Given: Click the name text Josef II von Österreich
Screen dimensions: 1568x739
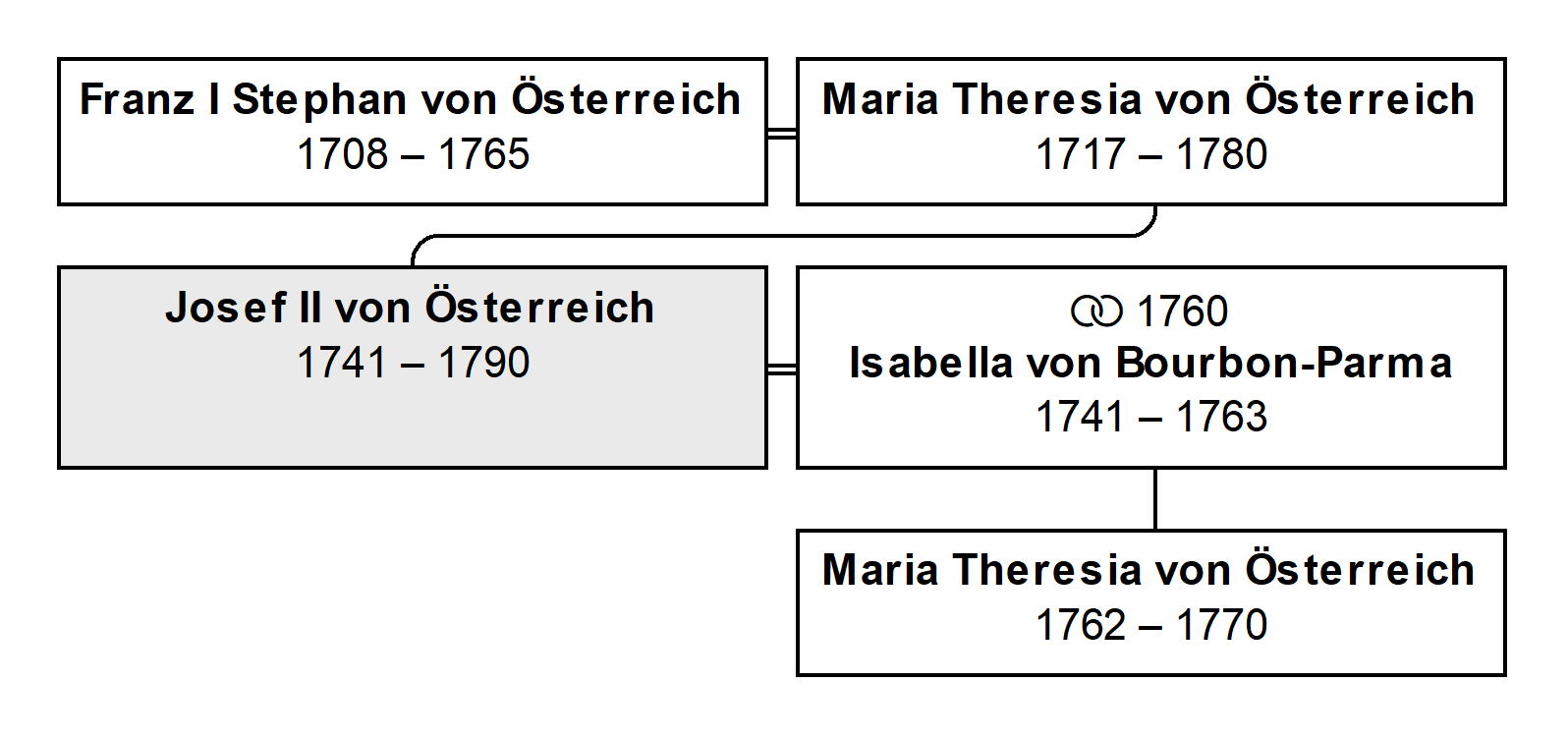Looking at the screenshot, I should tap(410, 308).
